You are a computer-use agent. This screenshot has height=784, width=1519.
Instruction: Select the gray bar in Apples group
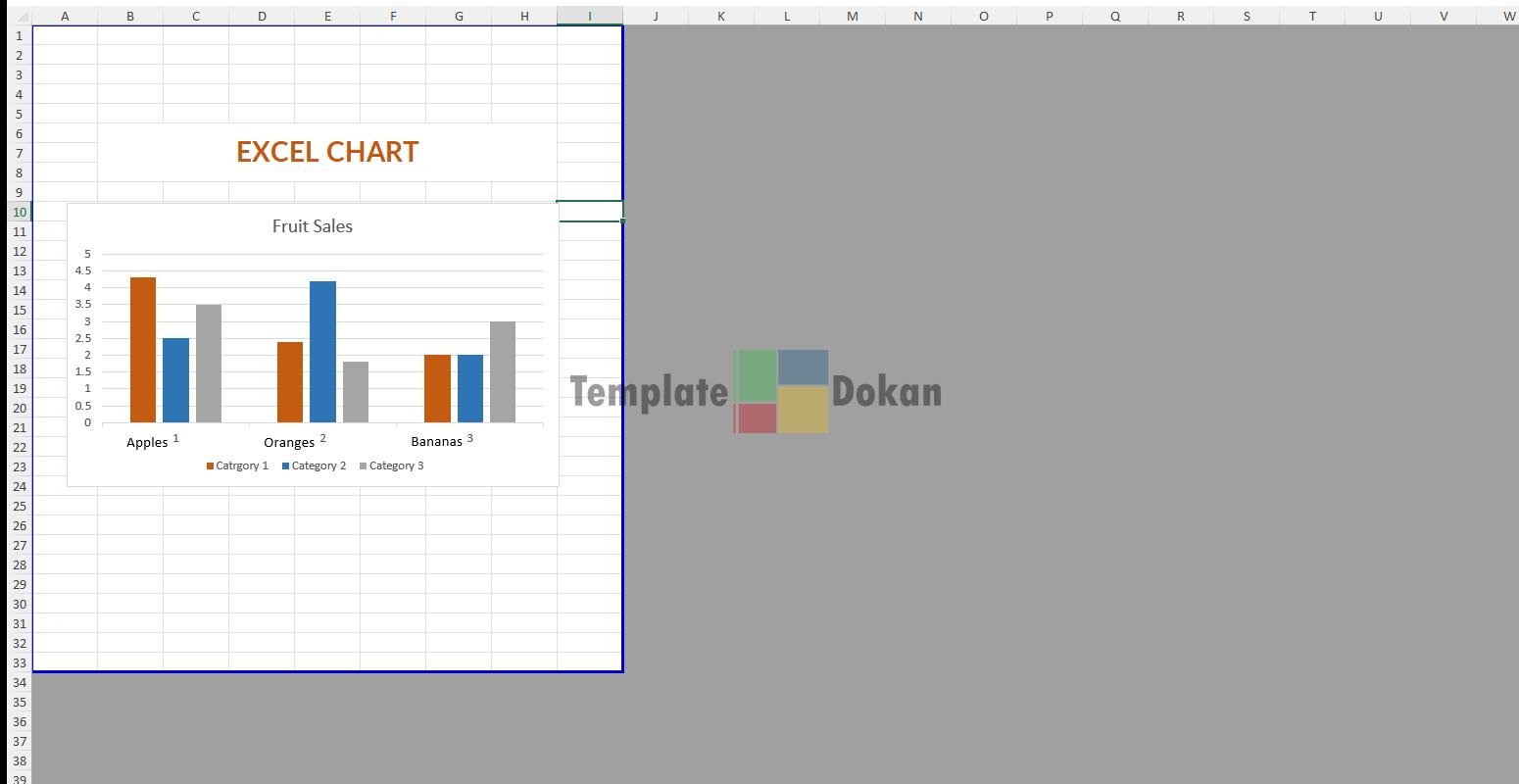[209, 364]
